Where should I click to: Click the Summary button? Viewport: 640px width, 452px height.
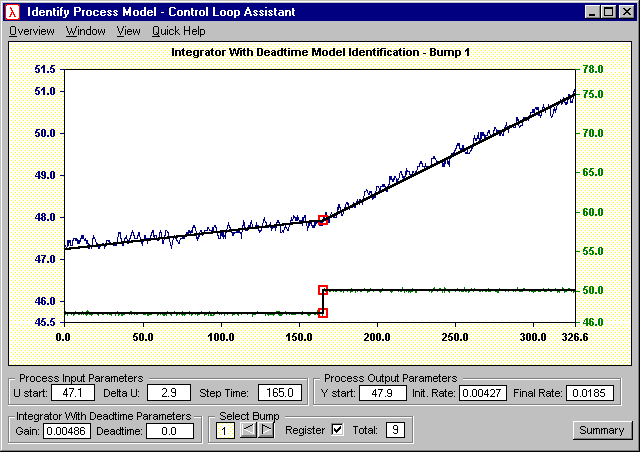pyautogui.click(x=602, y=430)
